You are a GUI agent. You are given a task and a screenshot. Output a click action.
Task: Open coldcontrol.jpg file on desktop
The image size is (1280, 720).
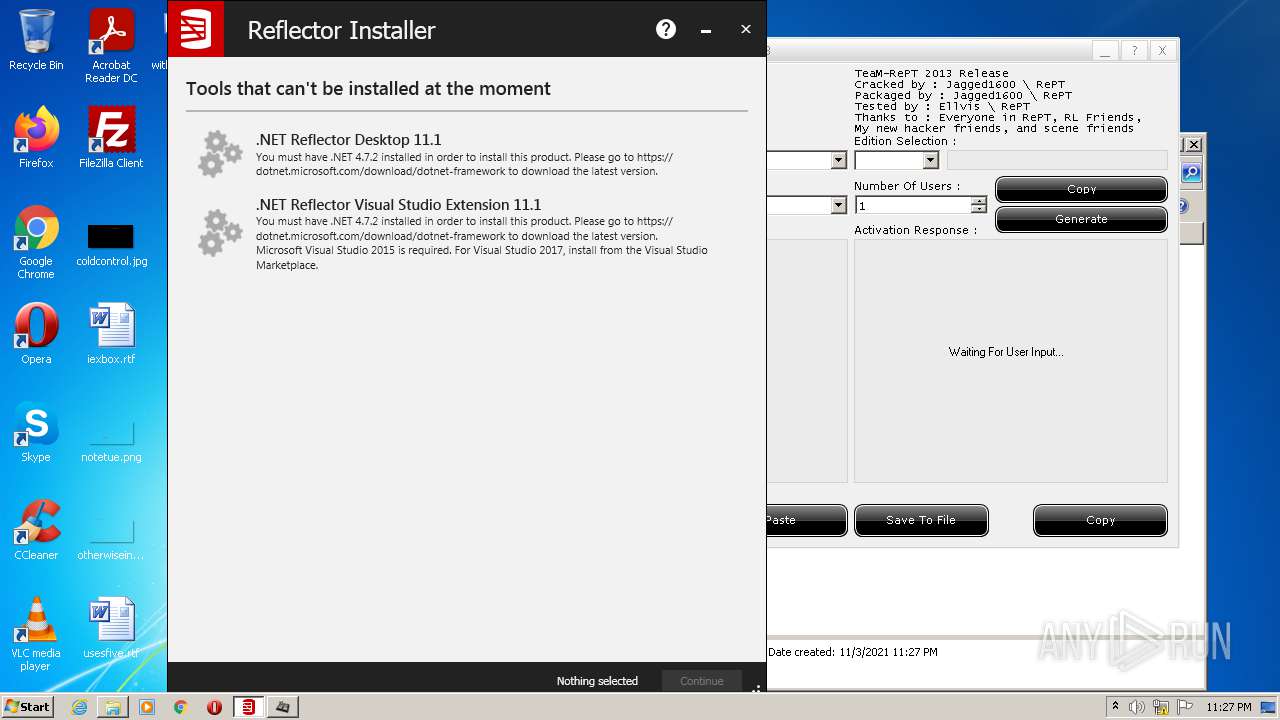click(111, 243)
